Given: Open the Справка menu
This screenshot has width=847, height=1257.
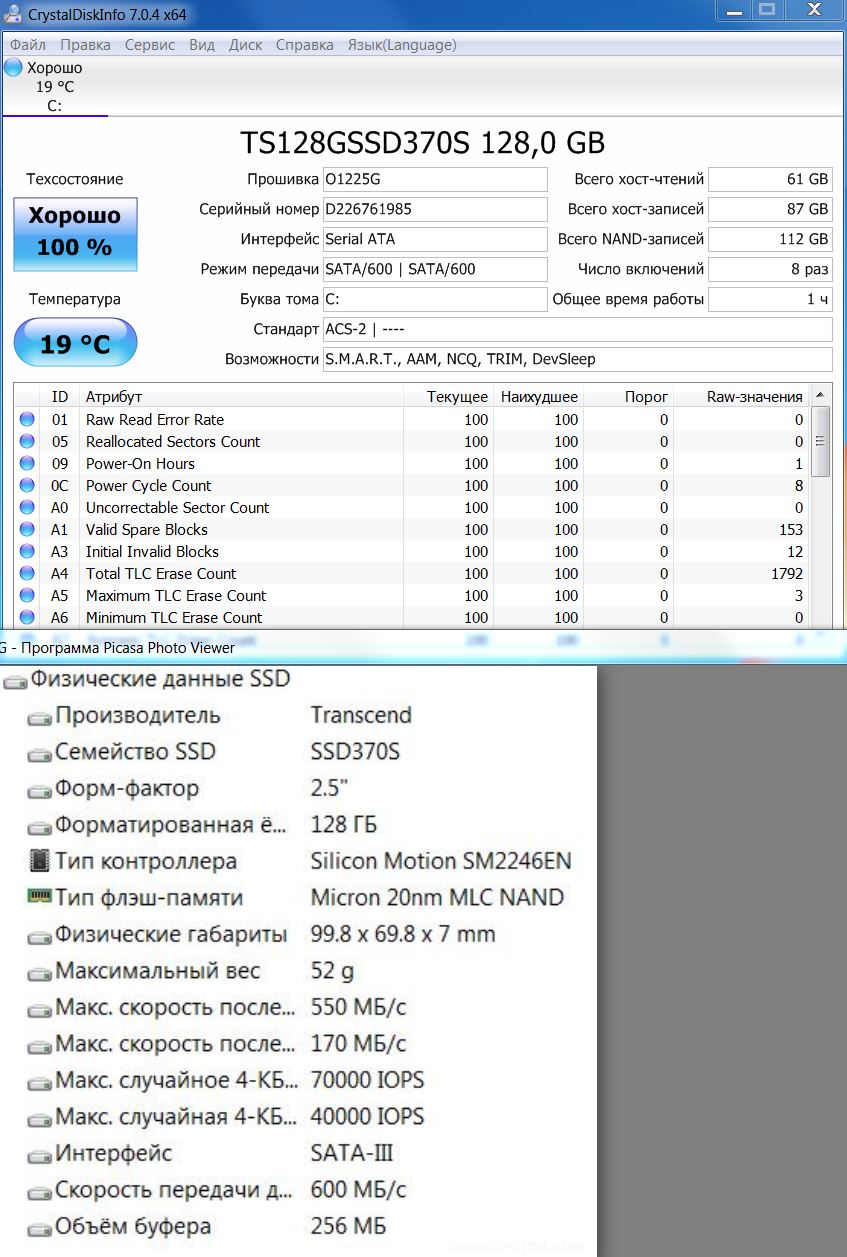Looking at the screenshot, I should 305,45.
